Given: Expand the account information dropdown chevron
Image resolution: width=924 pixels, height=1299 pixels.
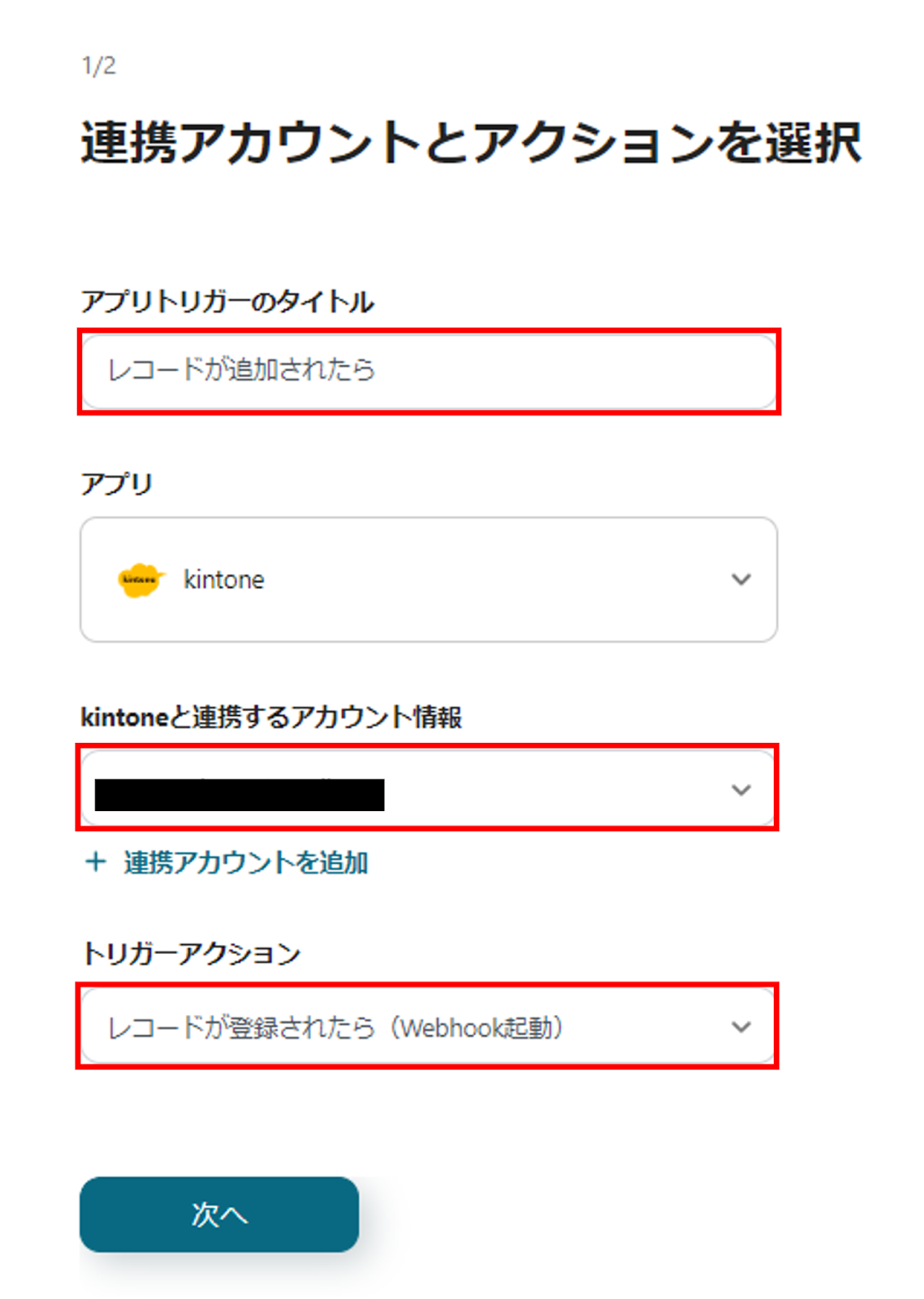Looking at the screenshot, I should point(740,790).
